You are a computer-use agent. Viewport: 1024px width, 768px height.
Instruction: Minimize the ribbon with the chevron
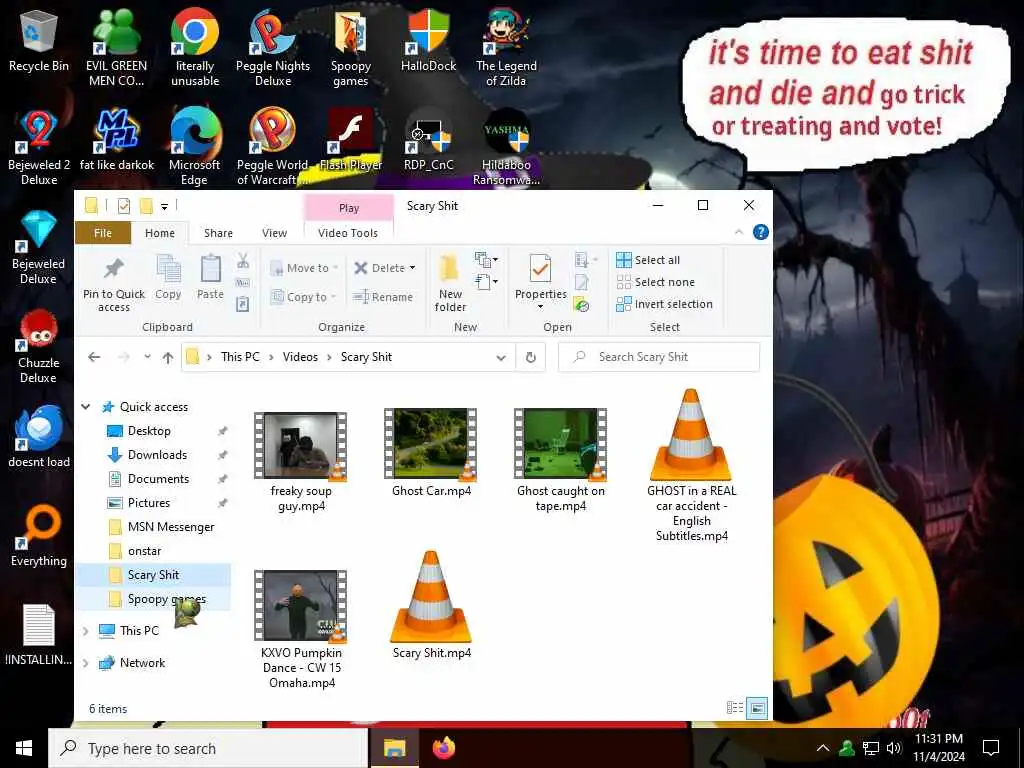coord(739,232)
